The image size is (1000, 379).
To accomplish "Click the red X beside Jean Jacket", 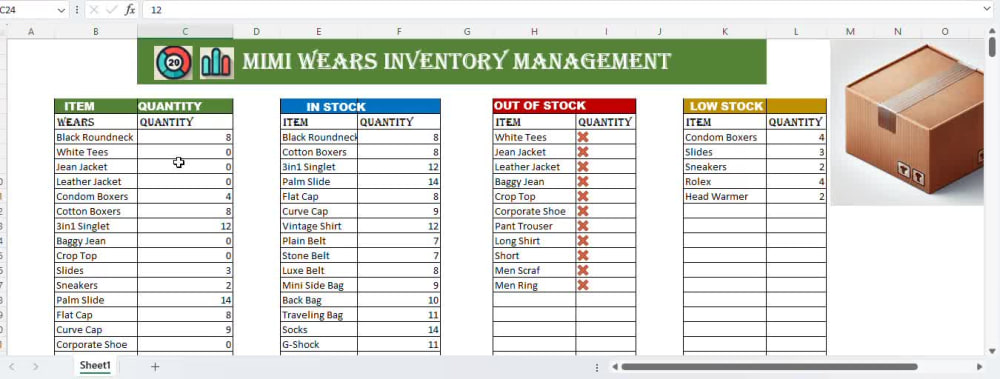I will [583, 152].
